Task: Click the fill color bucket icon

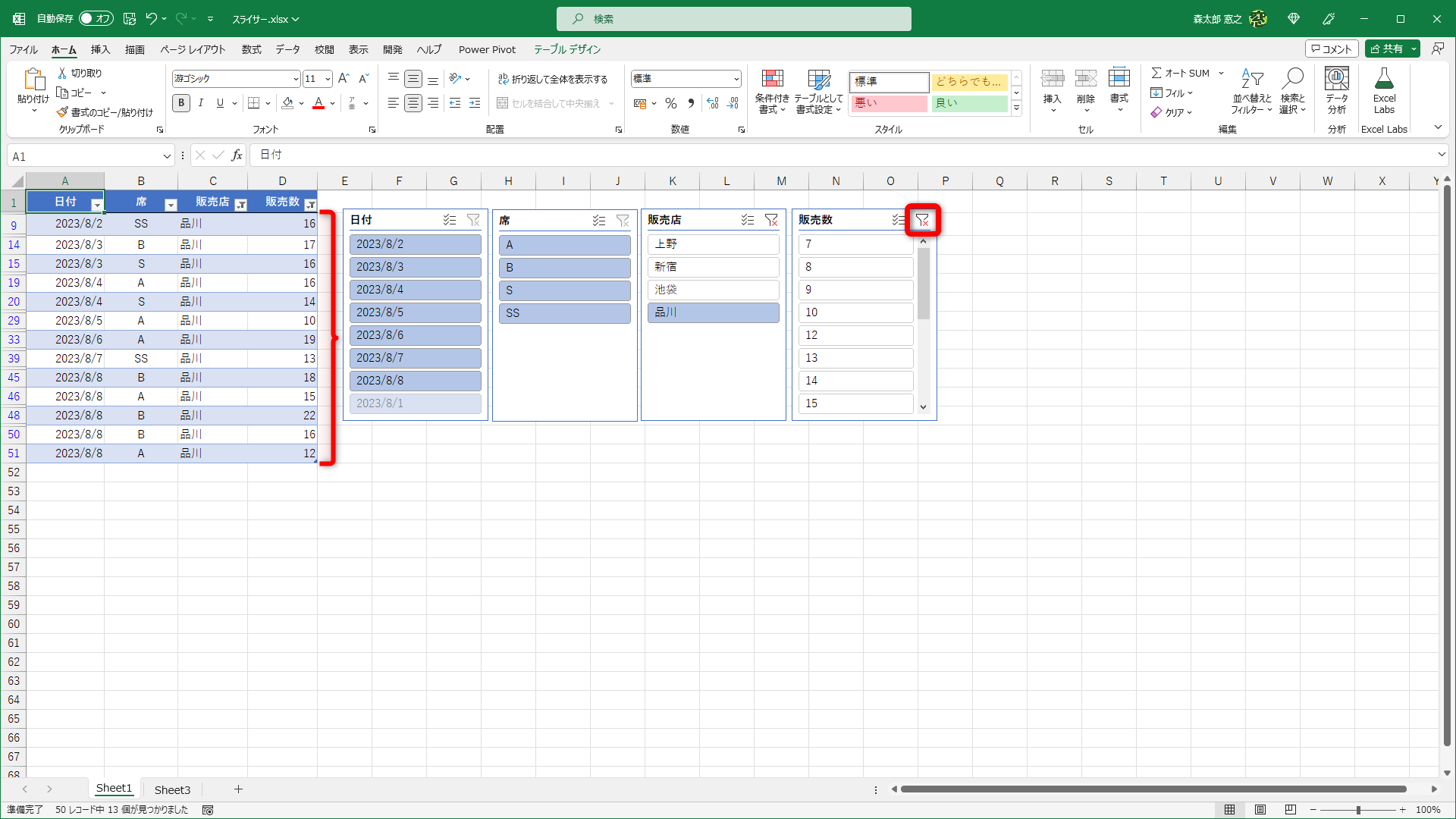Action: pos(287,103)
